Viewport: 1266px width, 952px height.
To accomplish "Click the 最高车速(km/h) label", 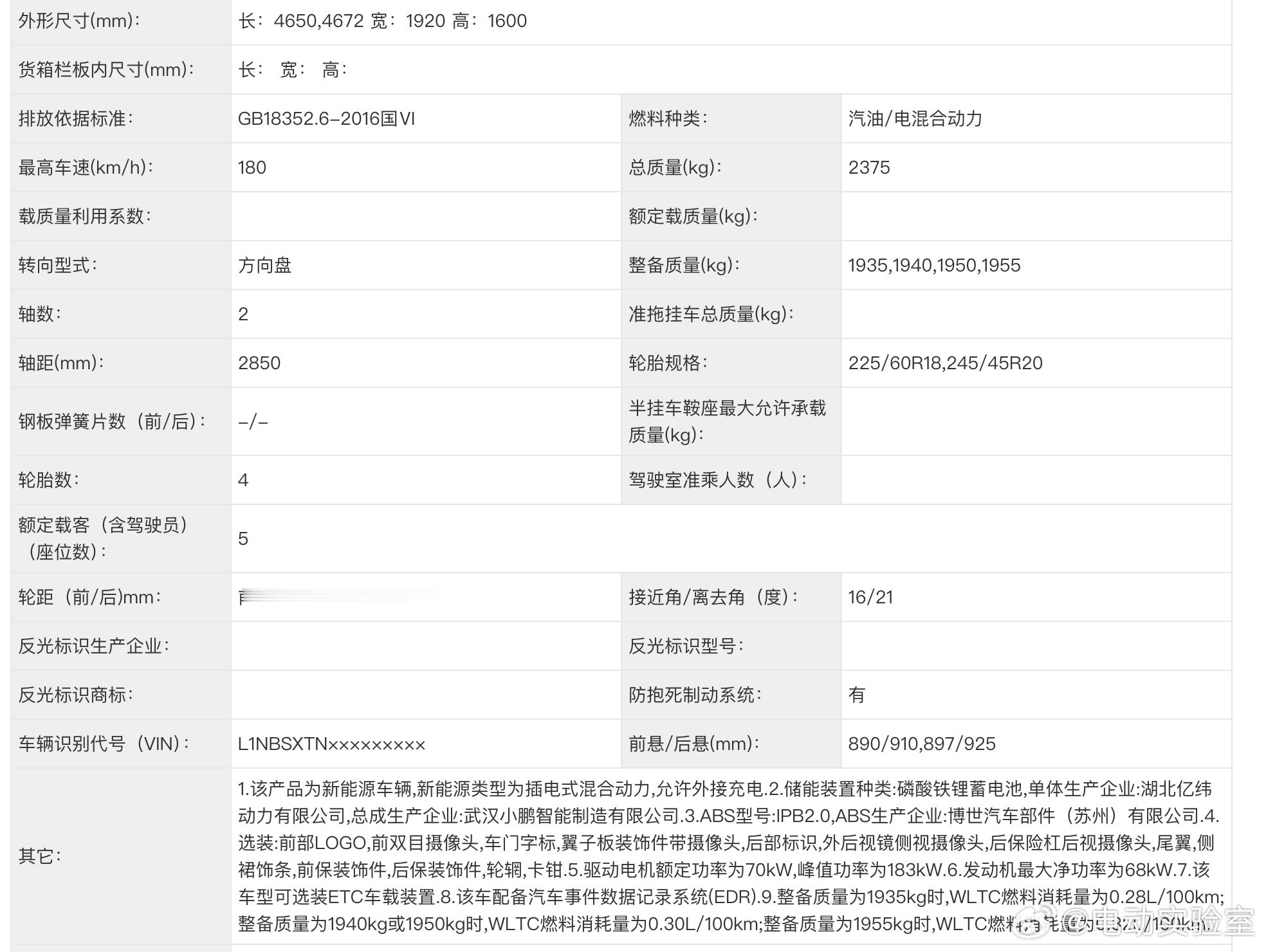I will coord(86,167).
